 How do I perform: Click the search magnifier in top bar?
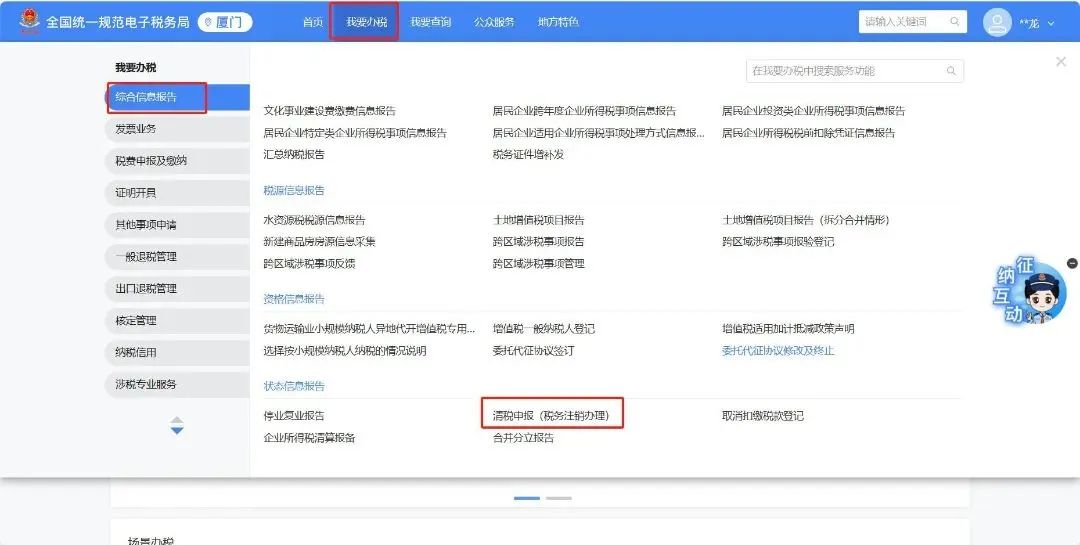click(955, 21)
